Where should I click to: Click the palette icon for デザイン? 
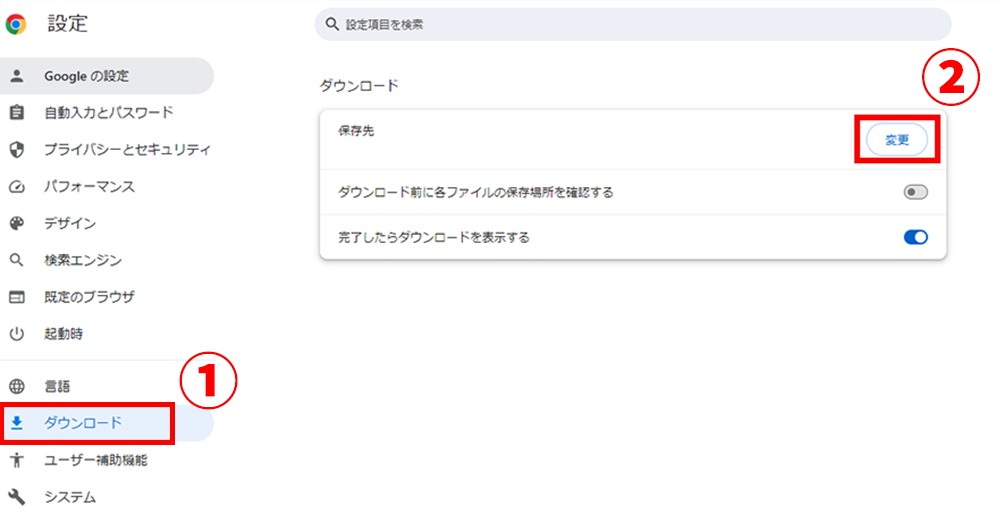pyautogui.click(x=17, y=223)
